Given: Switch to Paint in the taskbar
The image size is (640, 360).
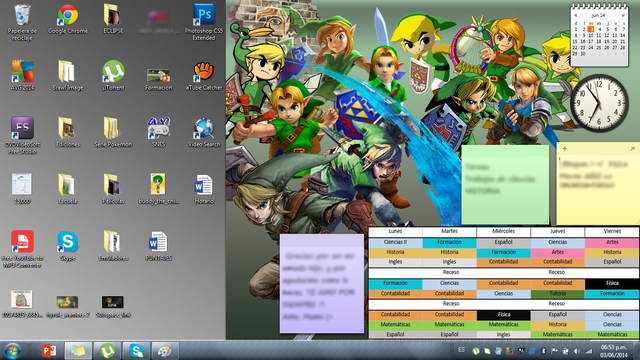Looking at the screenshot, I should pos(165,351).
